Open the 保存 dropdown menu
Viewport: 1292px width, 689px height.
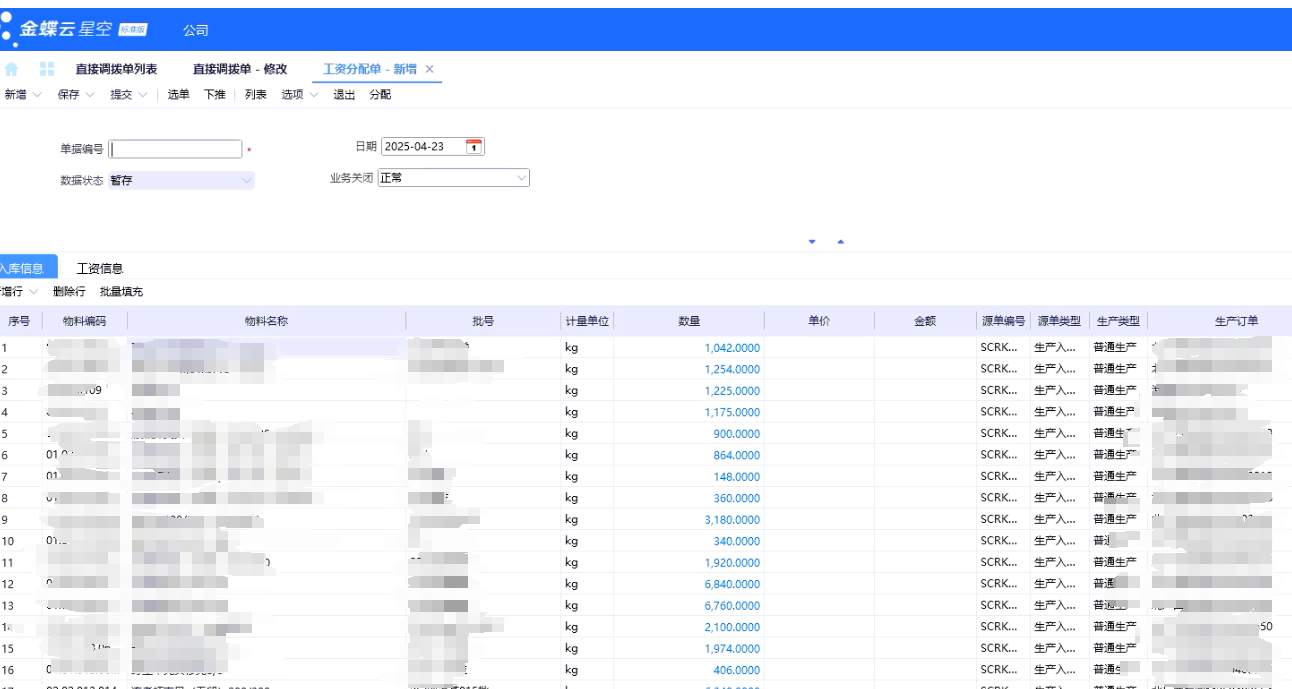tap(89, 95)
